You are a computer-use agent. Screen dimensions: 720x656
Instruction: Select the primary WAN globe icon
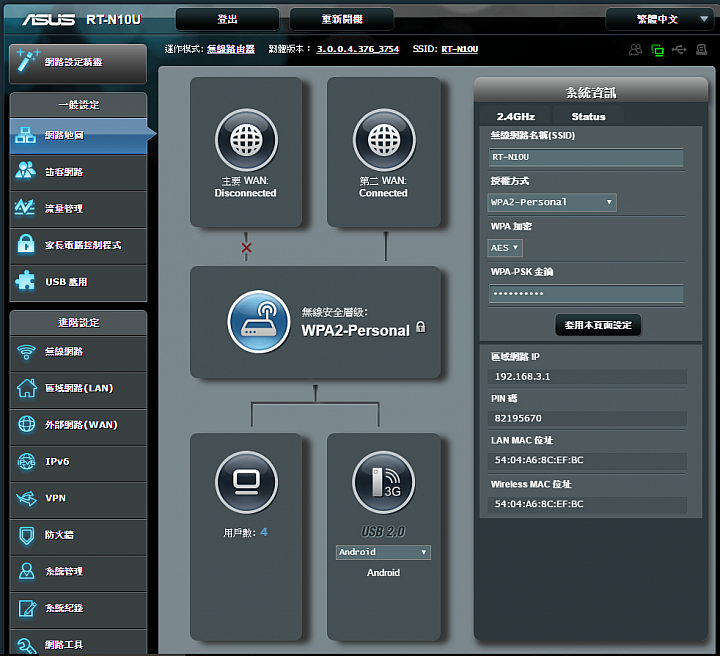246,140
